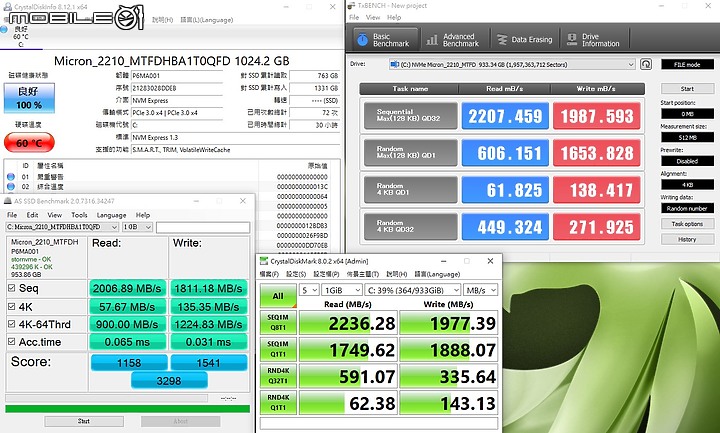Open CrystalDiskMark test count dropdown showing 5
Screen dimensions: 720x433
coord(309,290)
